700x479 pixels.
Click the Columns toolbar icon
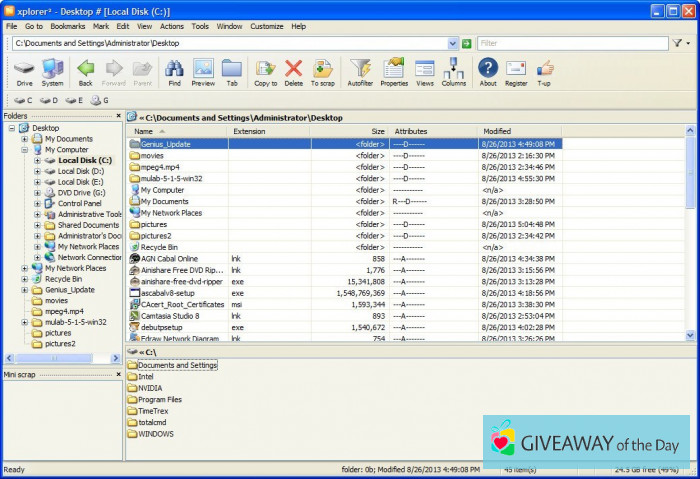454,70
